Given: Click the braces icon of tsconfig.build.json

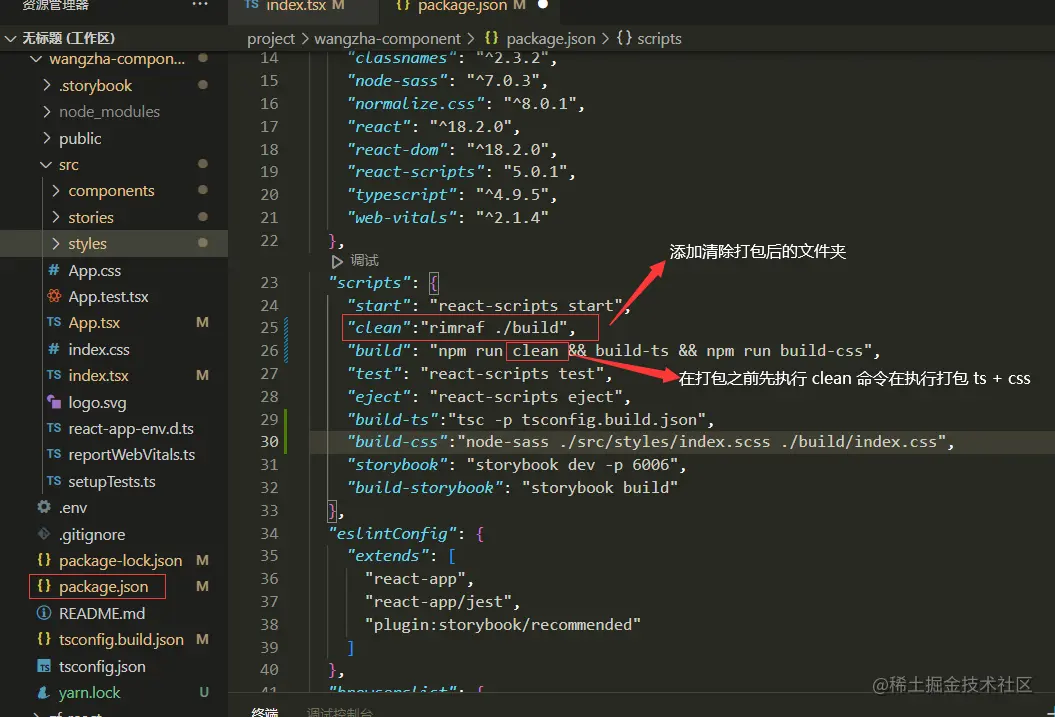Looking at the screenshot, I should [x=44, y=639].
